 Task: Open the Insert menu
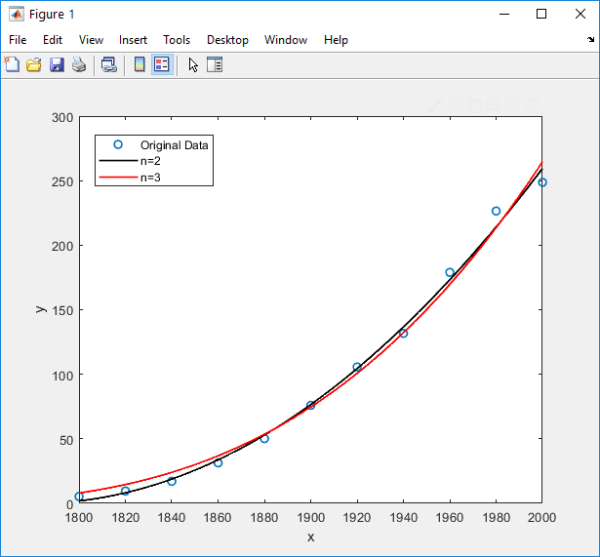click(x=133, y=40)
